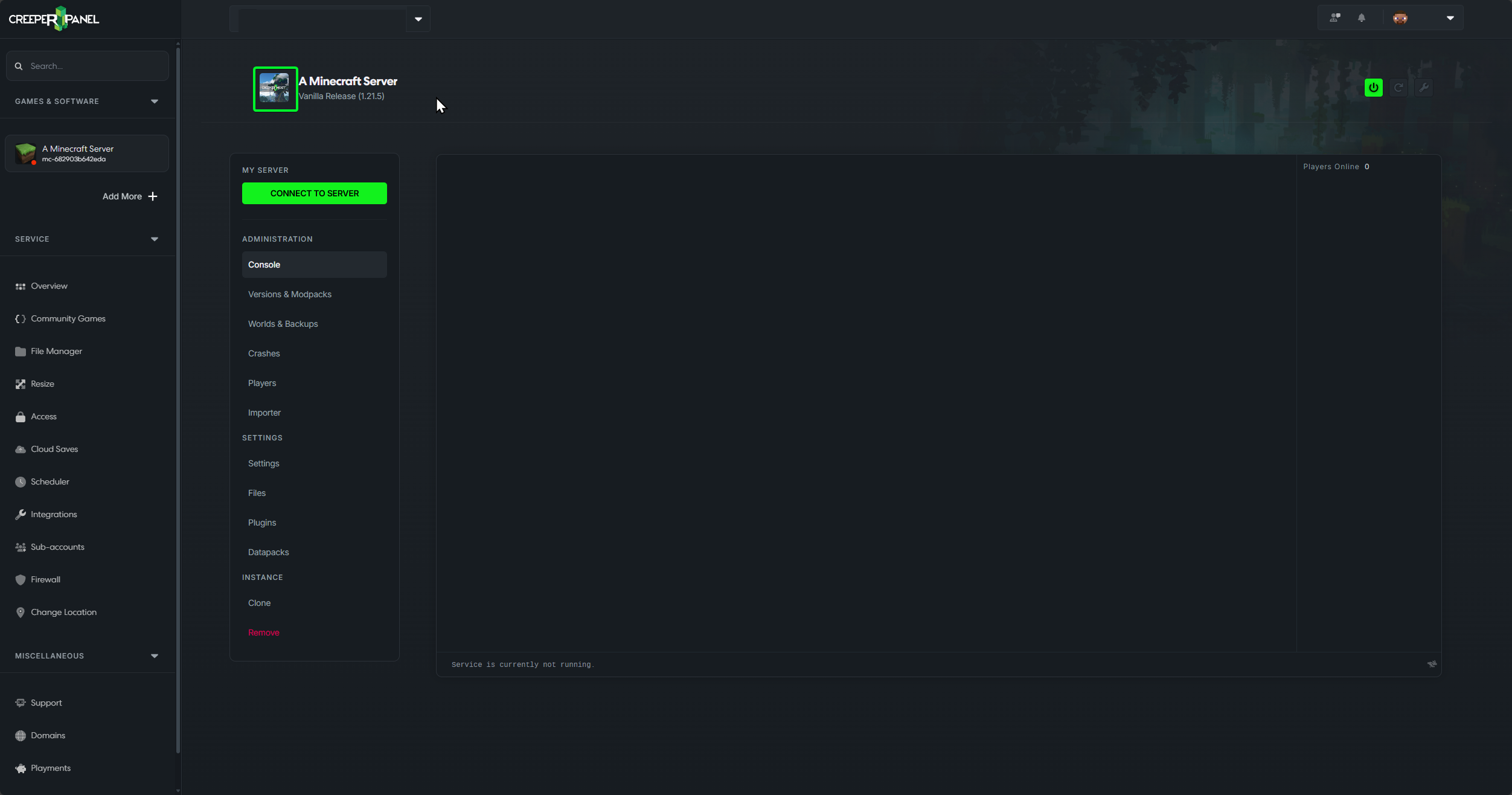Click the console command input bar

click(930, 665)
